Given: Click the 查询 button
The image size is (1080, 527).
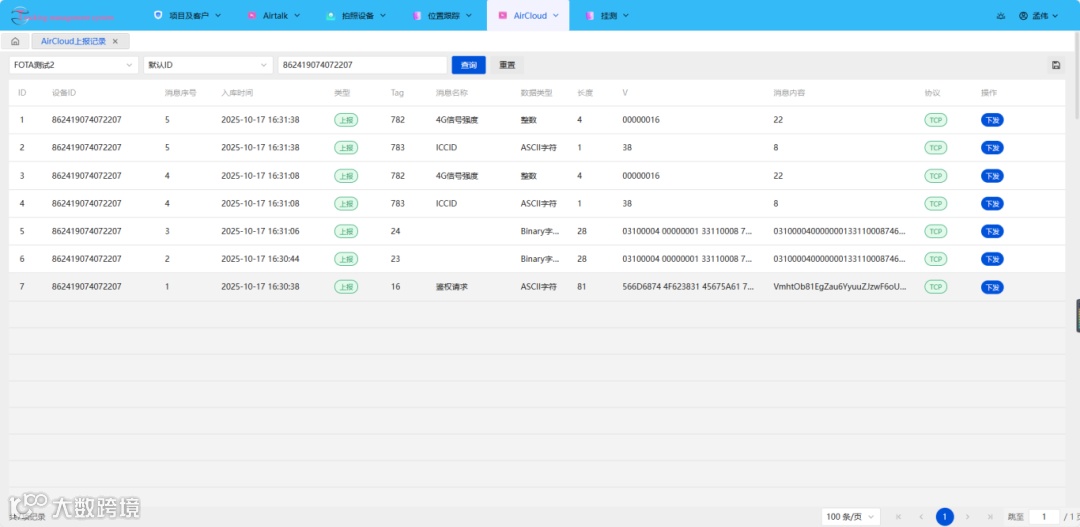Looking at the screenshot, I should click(x=469, y=65).
